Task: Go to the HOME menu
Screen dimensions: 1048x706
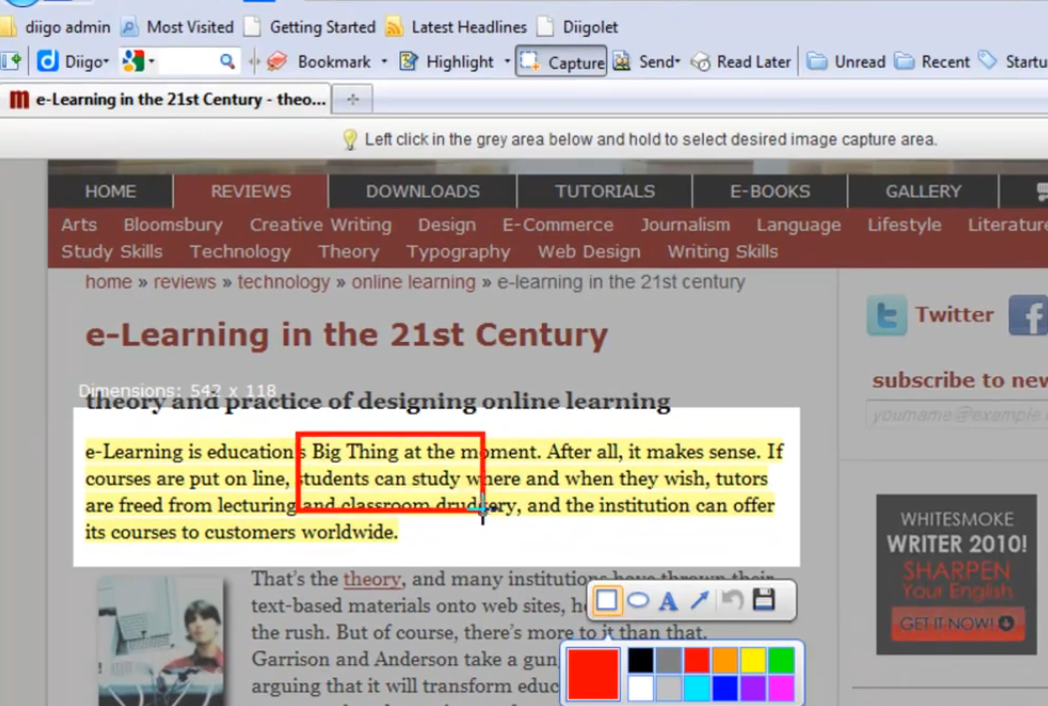Action: pos(111,191)
